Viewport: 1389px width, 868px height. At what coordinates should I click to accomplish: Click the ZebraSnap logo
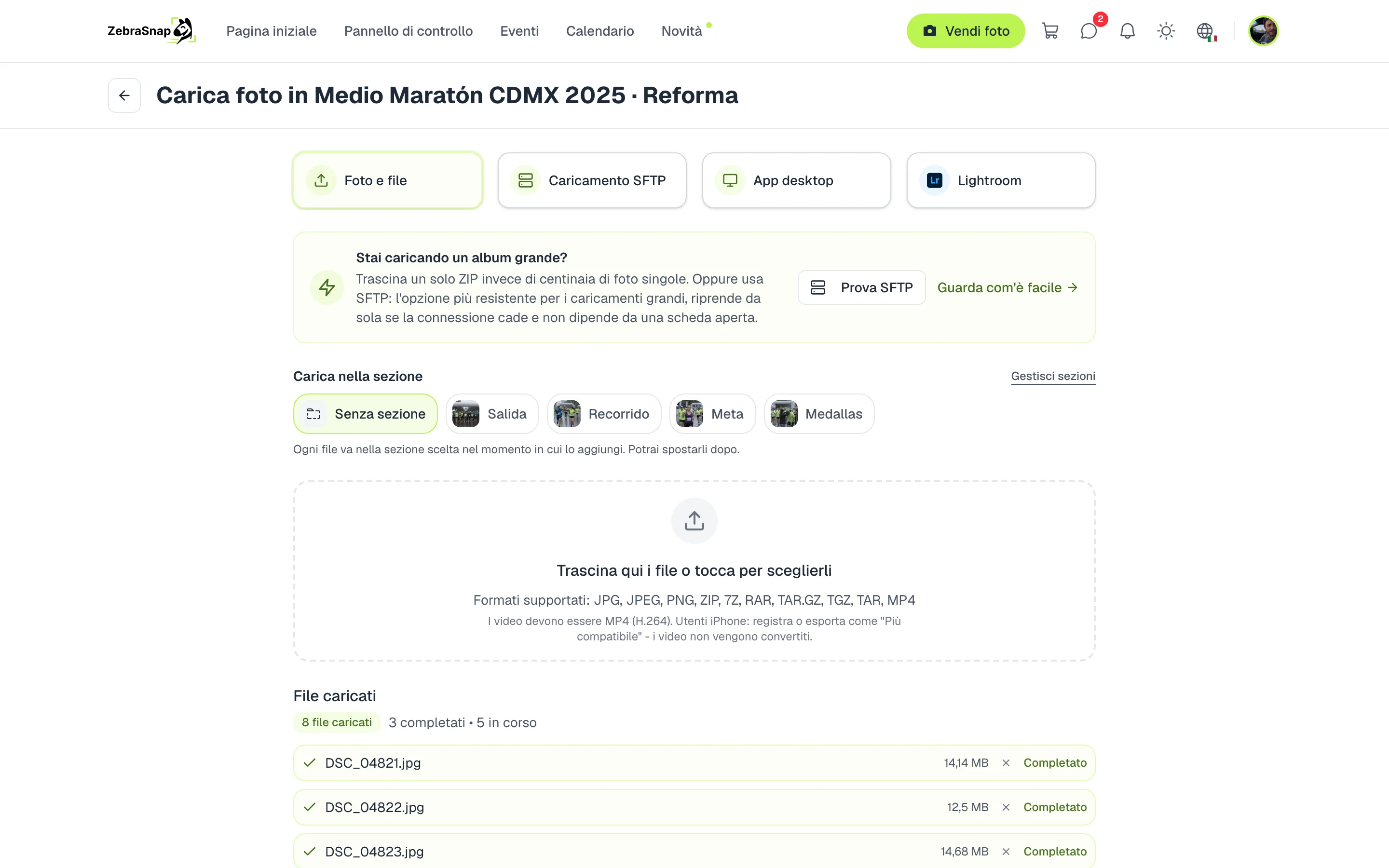click(x=151, y=31)
